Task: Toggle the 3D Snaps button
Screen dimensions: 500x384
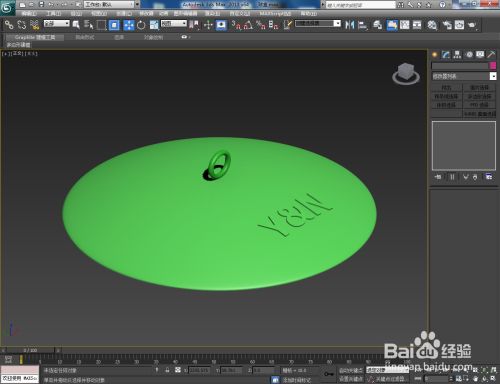Action: tap(236, 25)
